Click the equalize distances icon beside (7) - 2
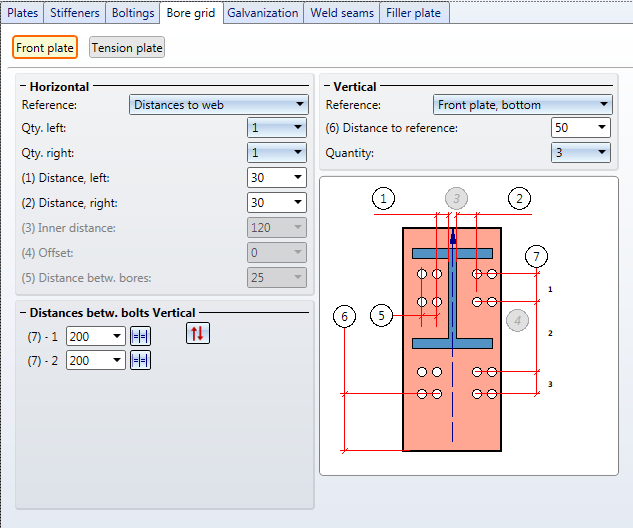 coord(140,360)
